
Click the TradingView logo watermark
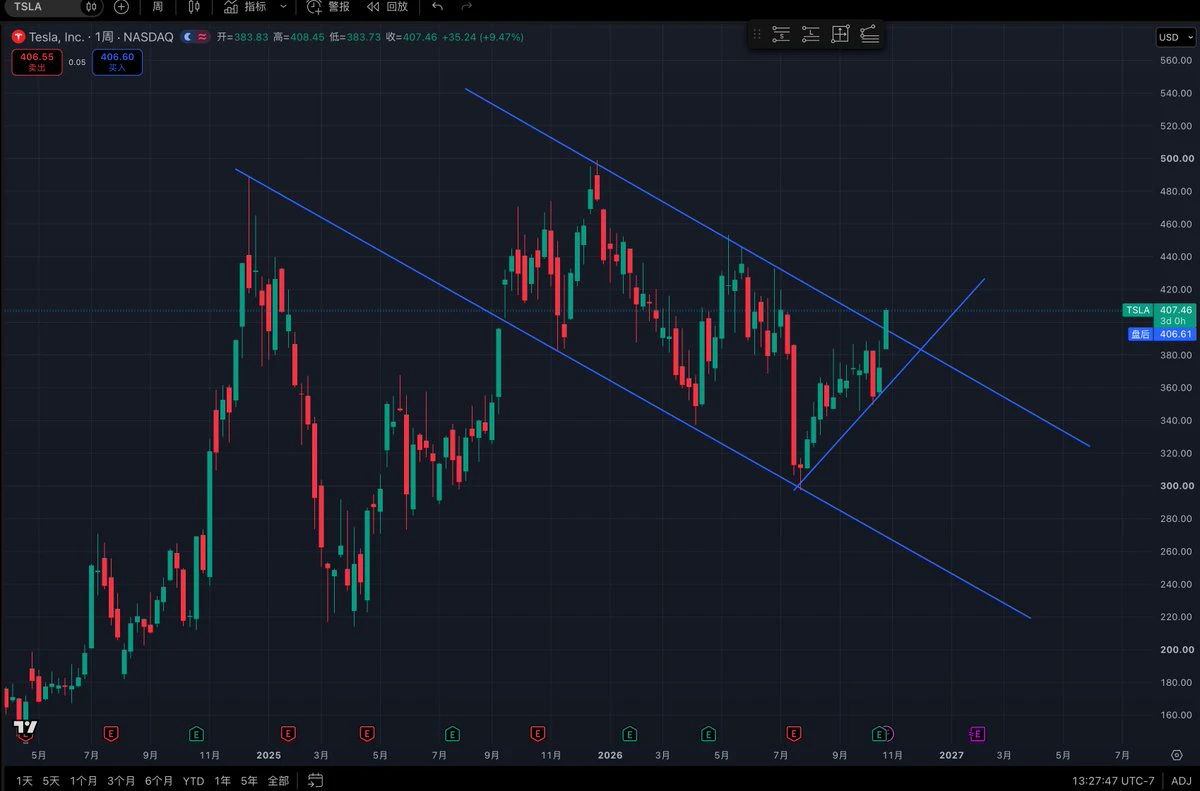[26, 728]
